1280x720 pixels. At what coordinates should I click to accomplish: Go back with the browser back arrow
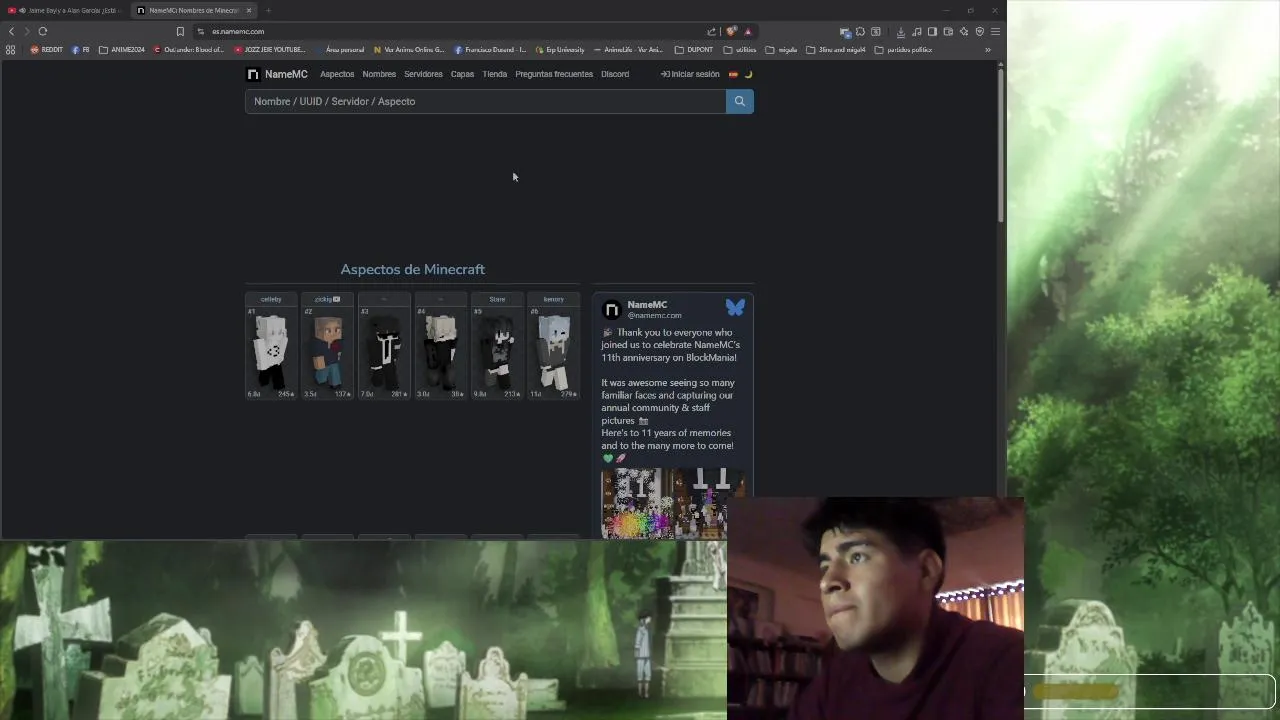click(x=11, y=31)
